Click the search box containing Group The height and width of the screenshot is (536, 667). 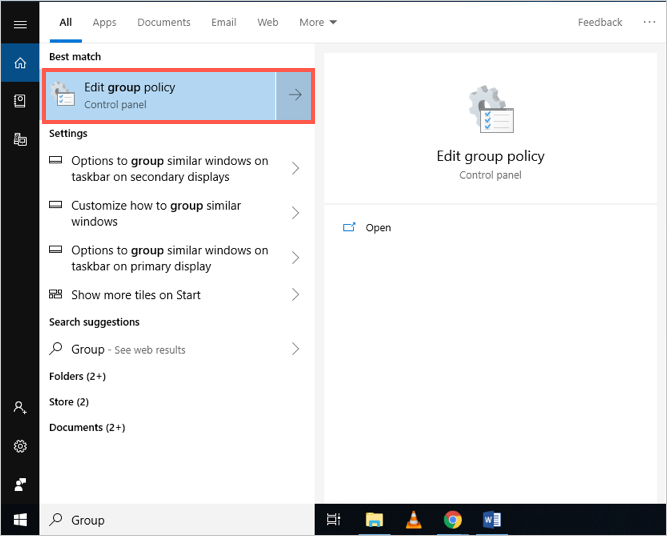[180, 520]
